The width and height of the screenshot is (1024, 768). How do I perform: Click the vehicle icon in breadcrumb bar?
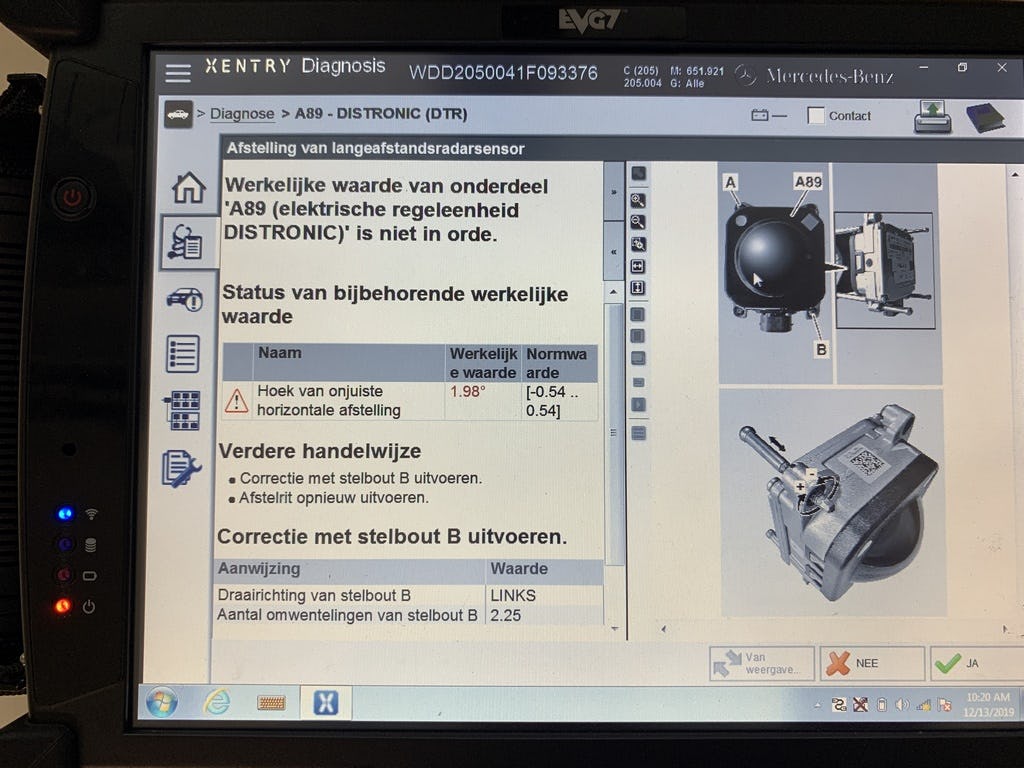[178, 114]
